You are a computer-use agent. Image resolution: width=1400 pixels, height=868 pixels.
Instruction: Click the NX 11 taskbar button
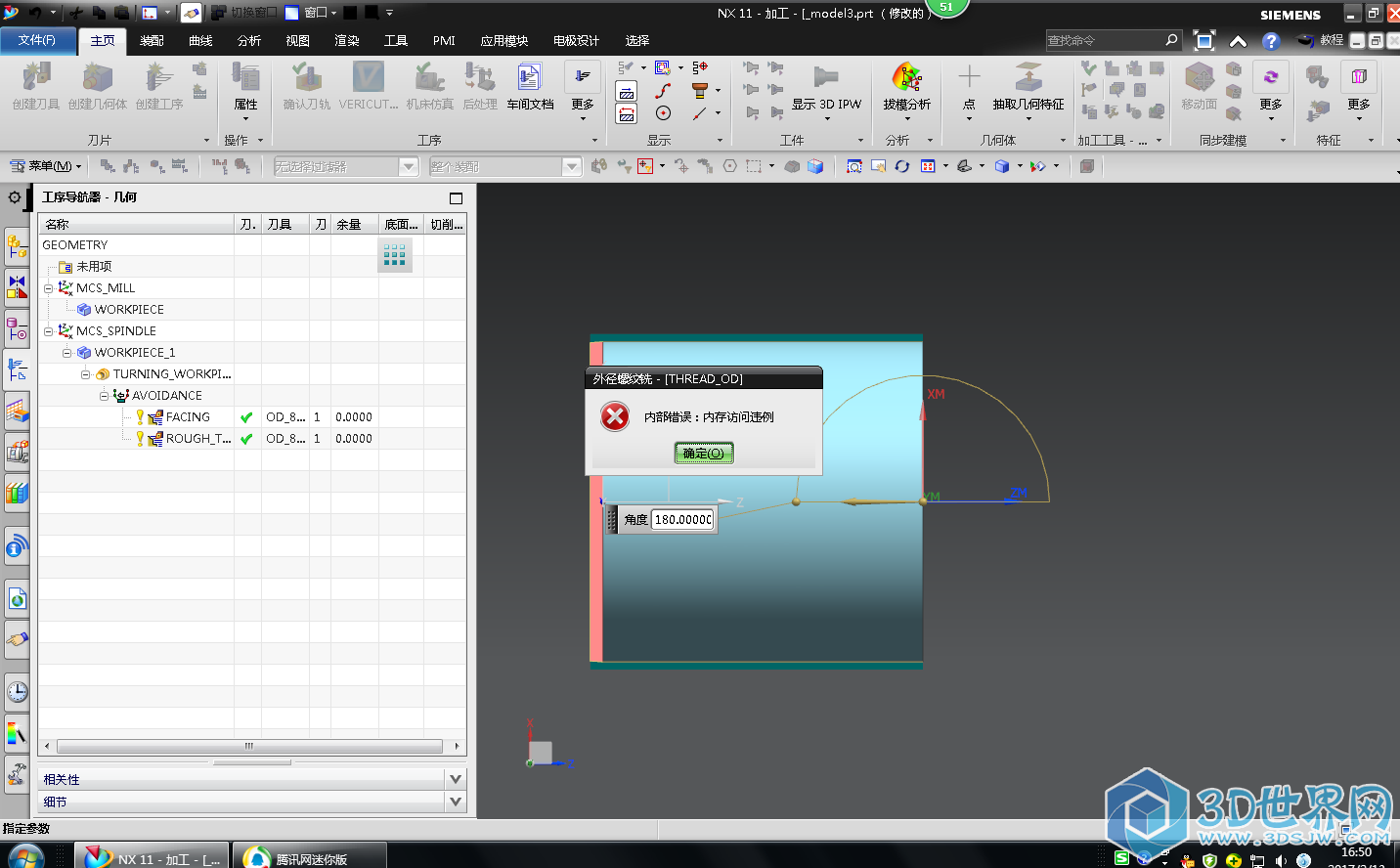click(153, 857)
